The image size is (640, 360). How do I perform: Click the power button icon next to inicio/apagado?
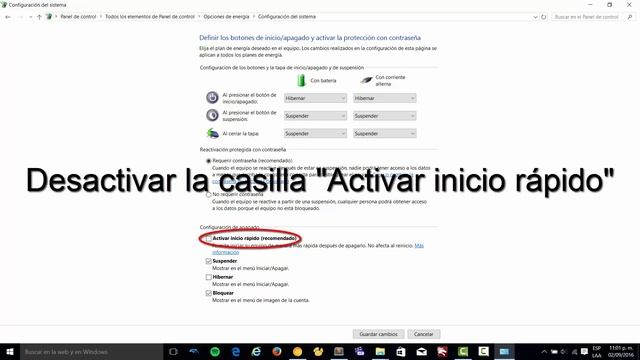click(212, 98)
